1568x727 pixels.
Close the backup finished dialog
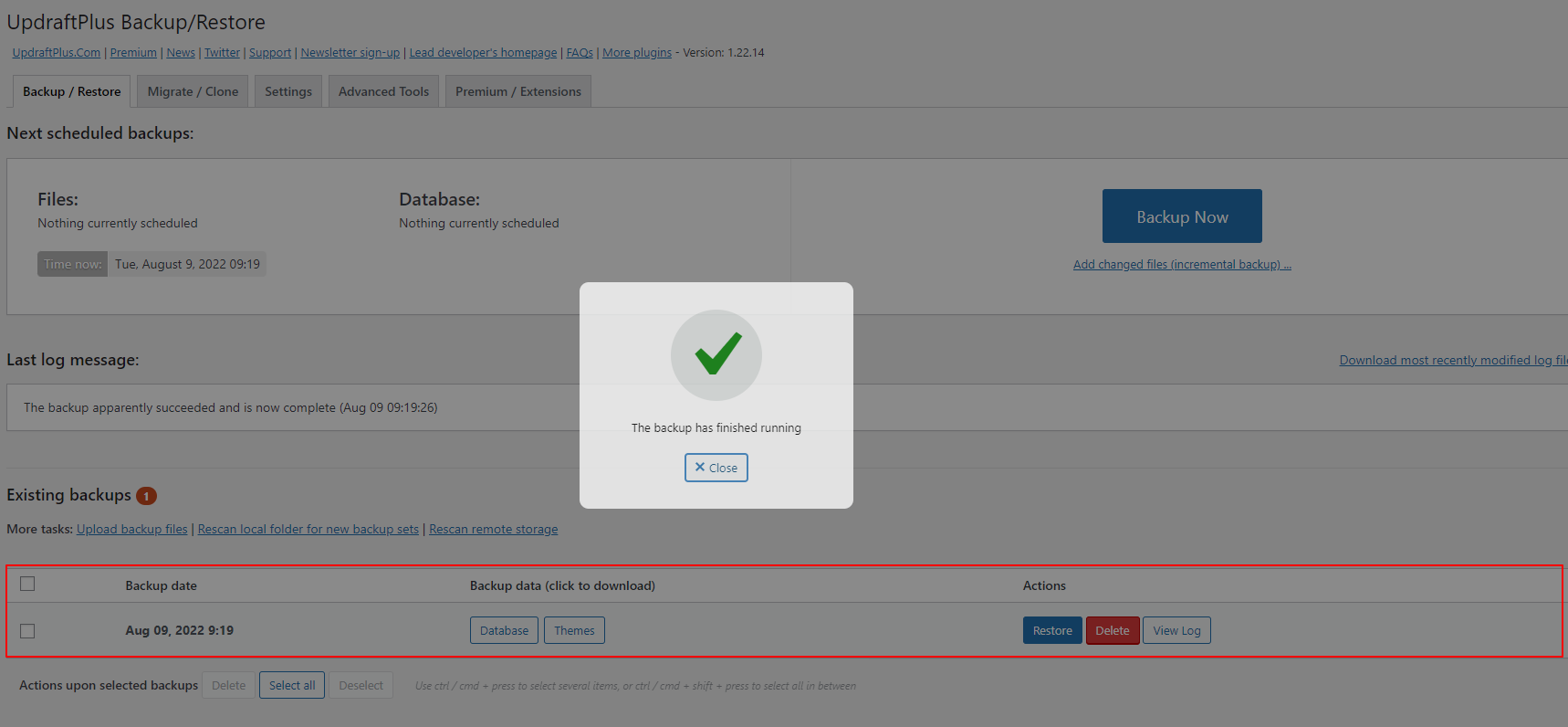[716, 468]
